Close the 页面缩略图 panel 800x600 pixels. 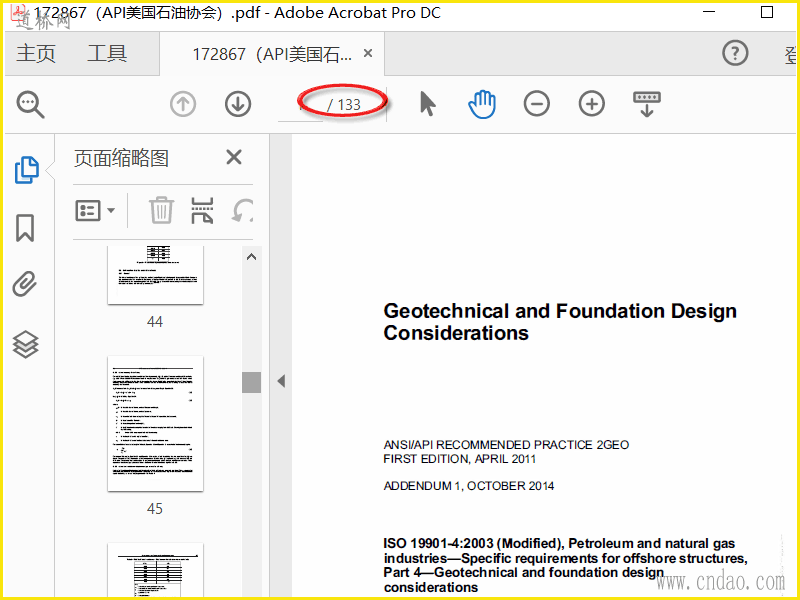tap(234, 157)
